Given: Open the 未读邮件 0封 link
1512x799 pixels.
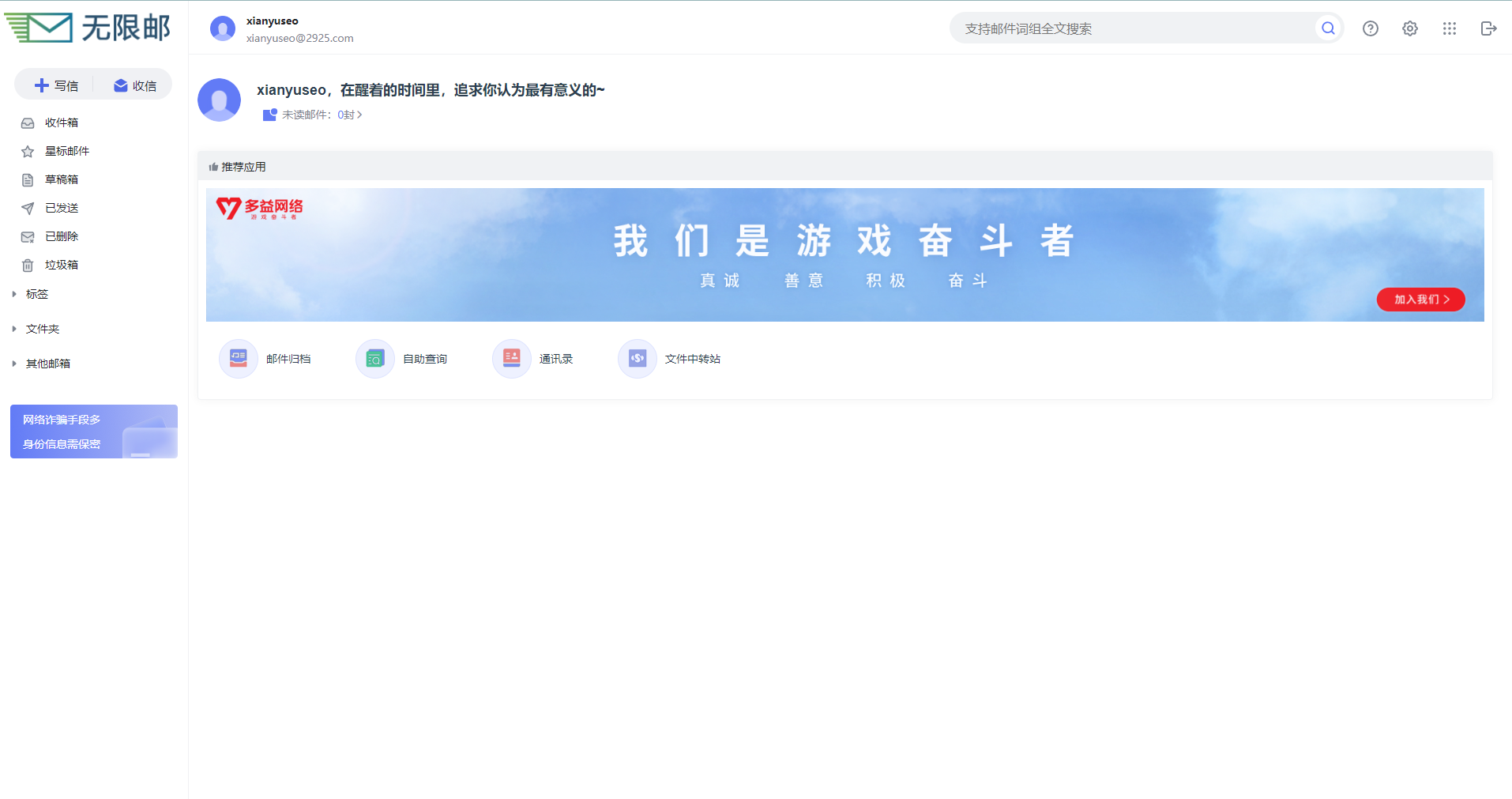Looking at the screenshot, I should (x=322, y=115).
